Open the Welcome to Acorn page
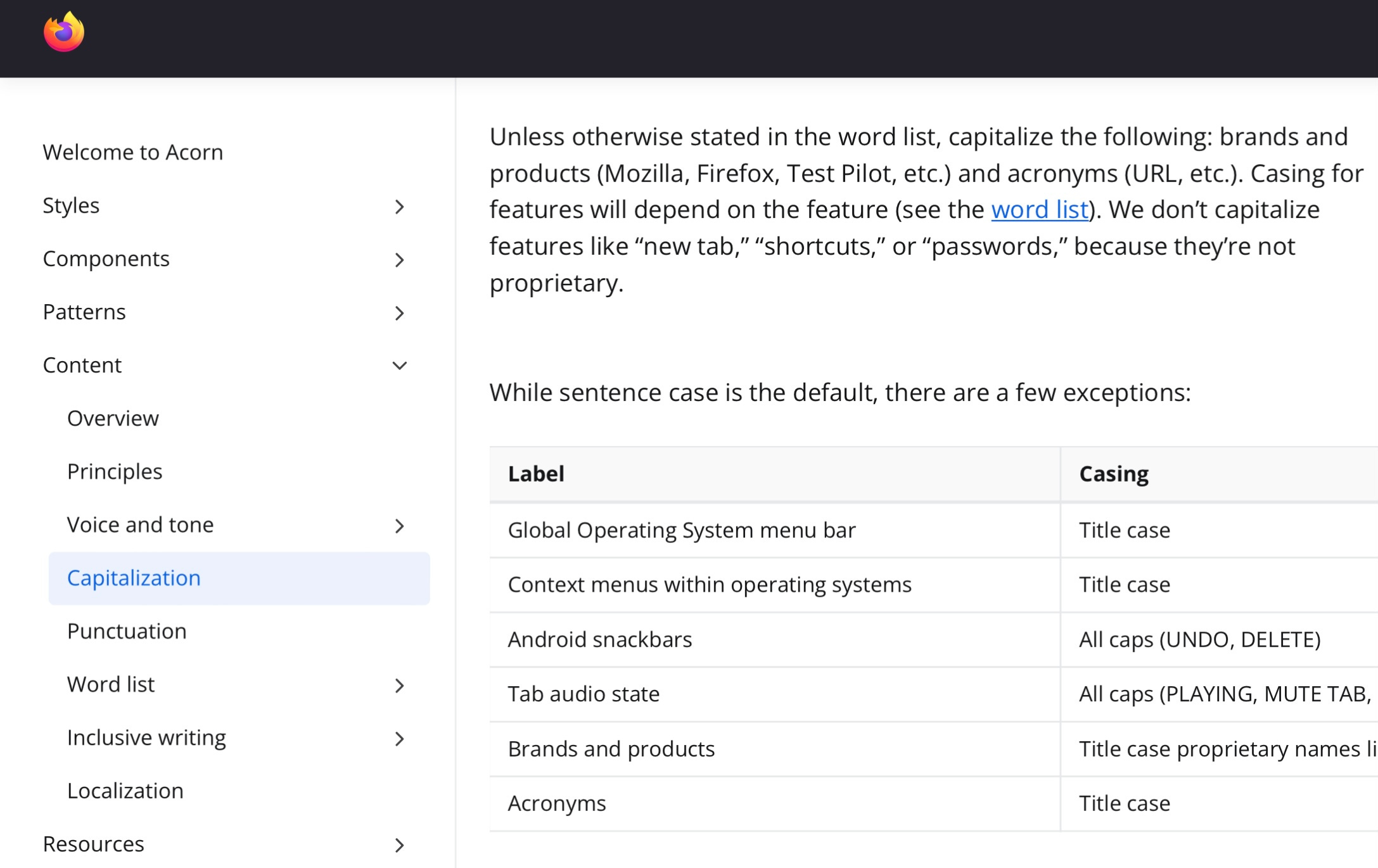This screenshot has width=1378, height=868. [x=133, y=152]
